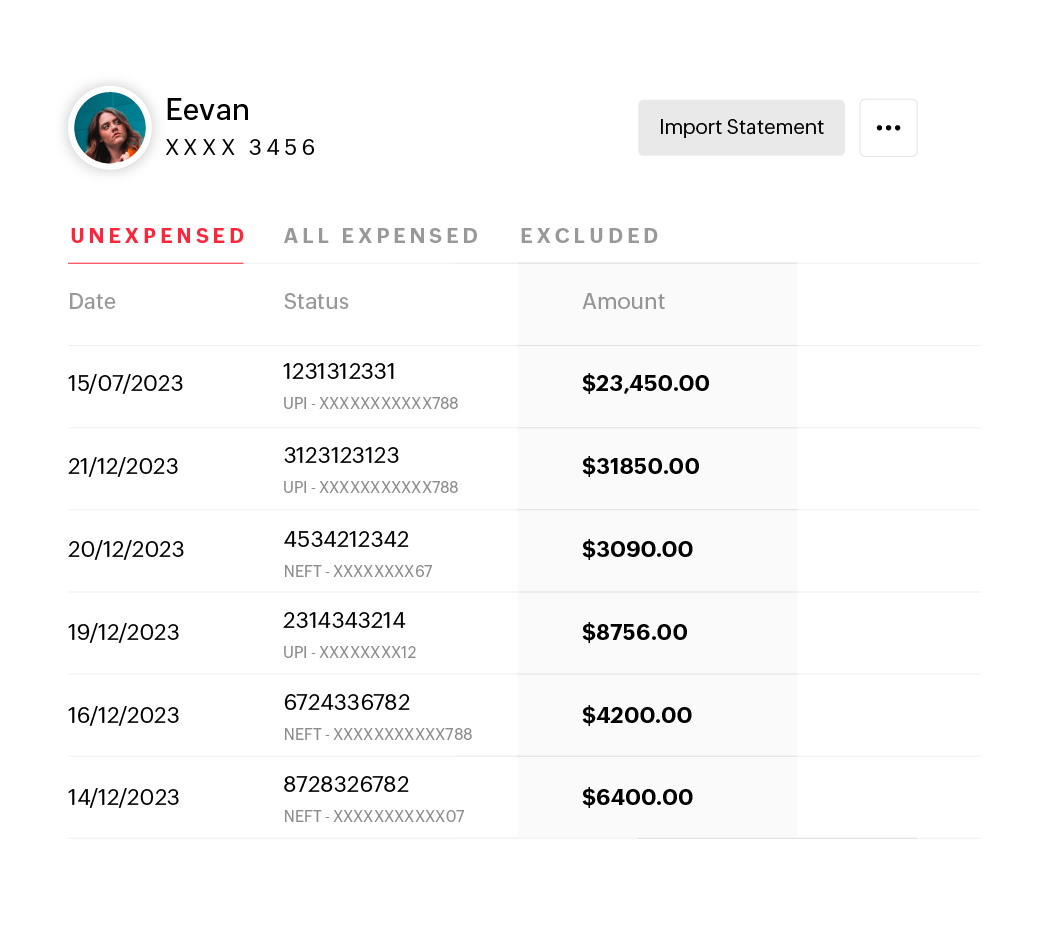Click the $6400.00 amount

(x=637, y=797)
